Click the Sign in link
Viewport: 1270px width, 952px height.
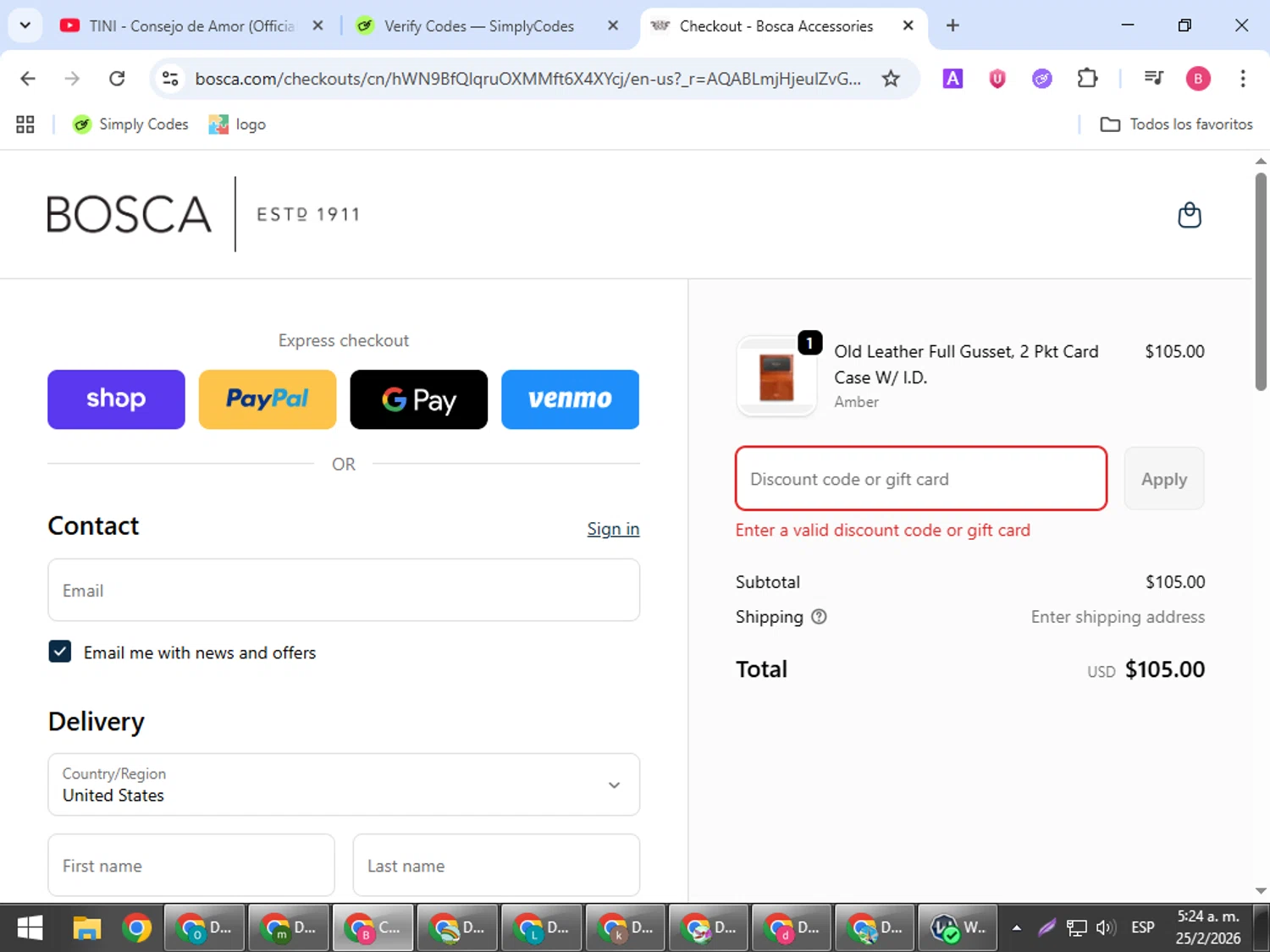coord(613,529)
